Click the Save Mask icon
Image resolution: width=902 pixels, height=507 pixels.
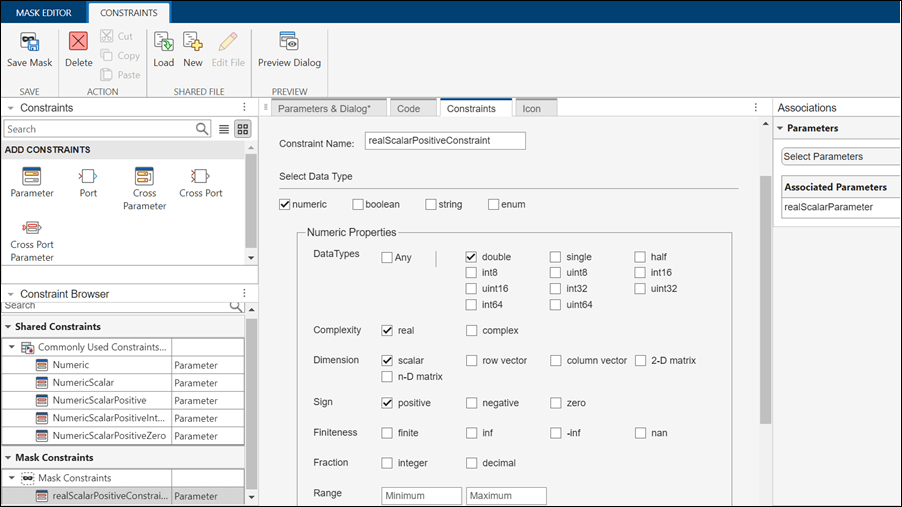click(x=29, y=42)
